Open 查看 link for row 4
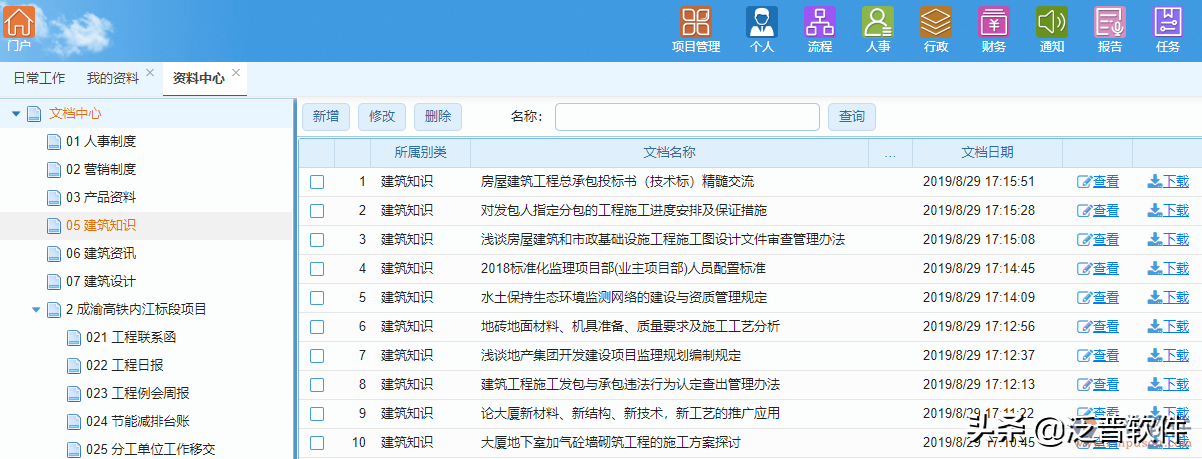The image size is (1202, 459). point(1098,269)
